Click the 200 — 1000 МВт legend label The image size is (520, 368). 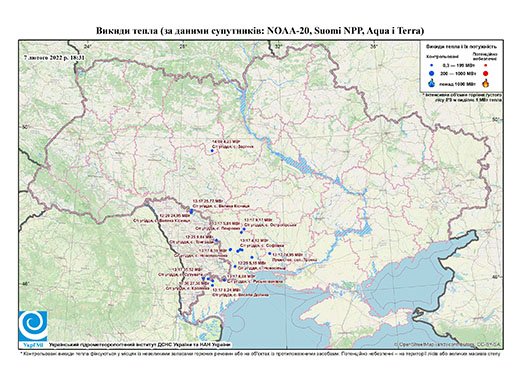point(457,73)
